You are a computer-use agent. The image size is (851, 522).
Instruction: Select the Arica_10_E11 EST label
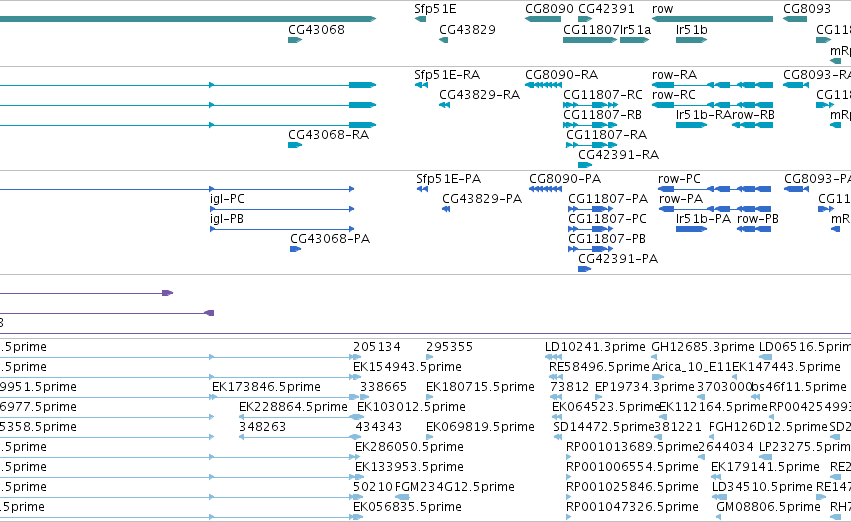(692, 367)
